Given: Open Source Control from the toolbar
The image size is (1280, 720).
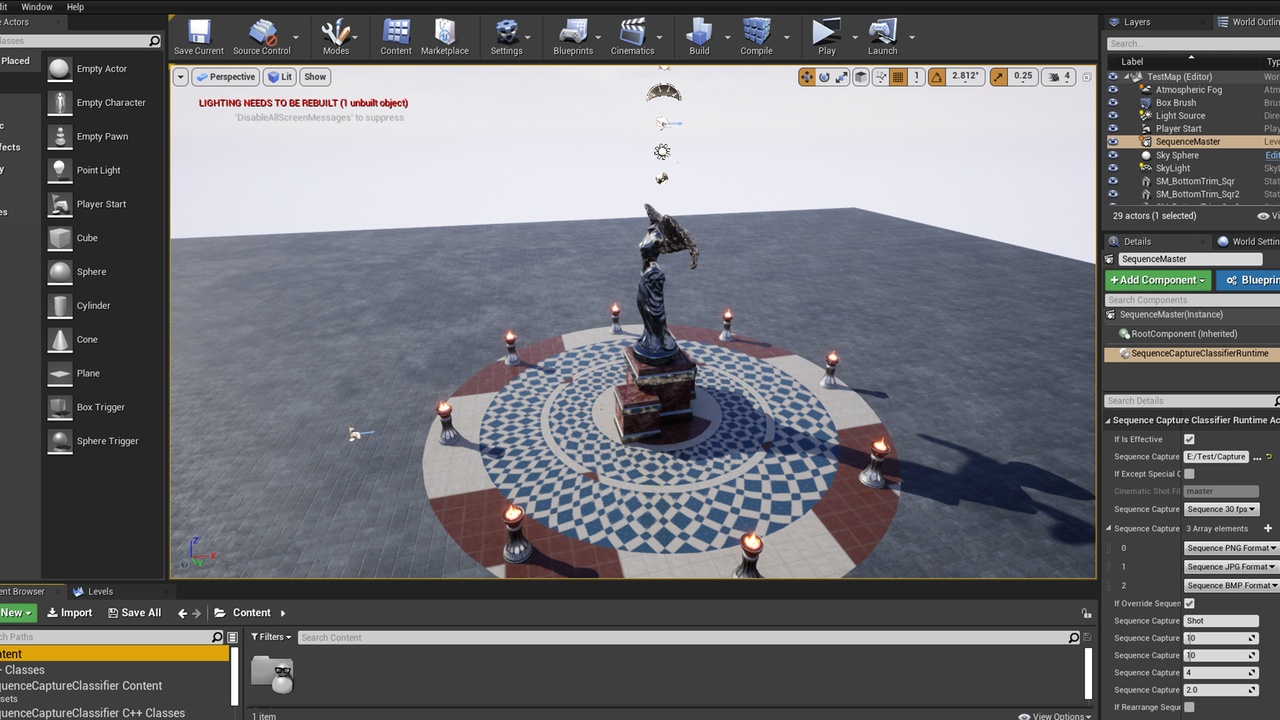Looking at the screenshot, I should tap(262, 37).
